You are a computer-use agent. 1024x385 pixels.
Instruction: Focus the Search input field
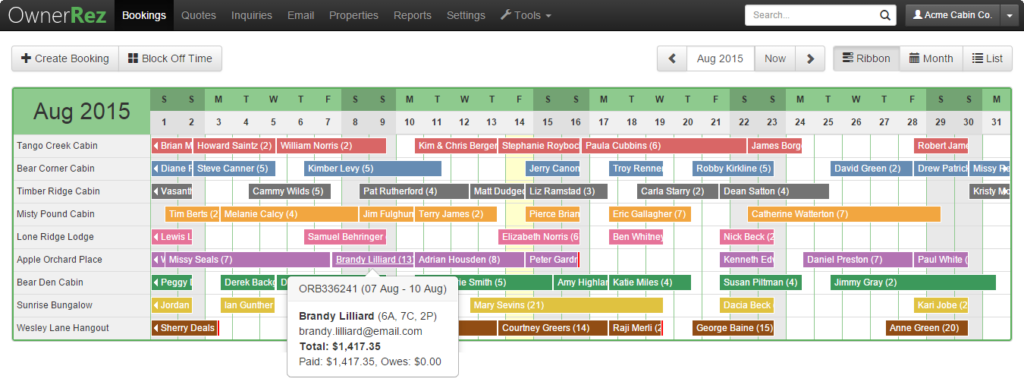812,15
